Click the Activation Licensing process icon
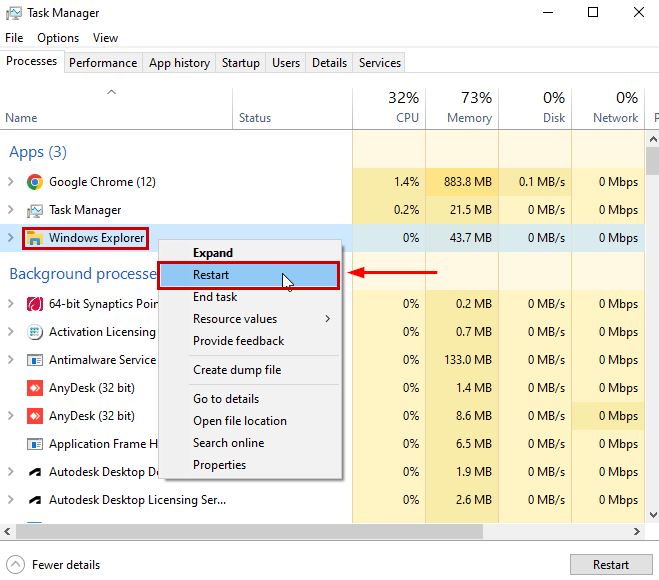 coord(34,332)
